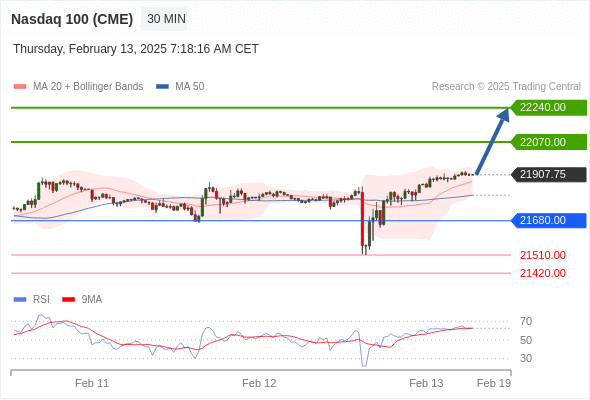Click the RSI 30 axis value
The image size is (590, 400).
tap(526, 358)
